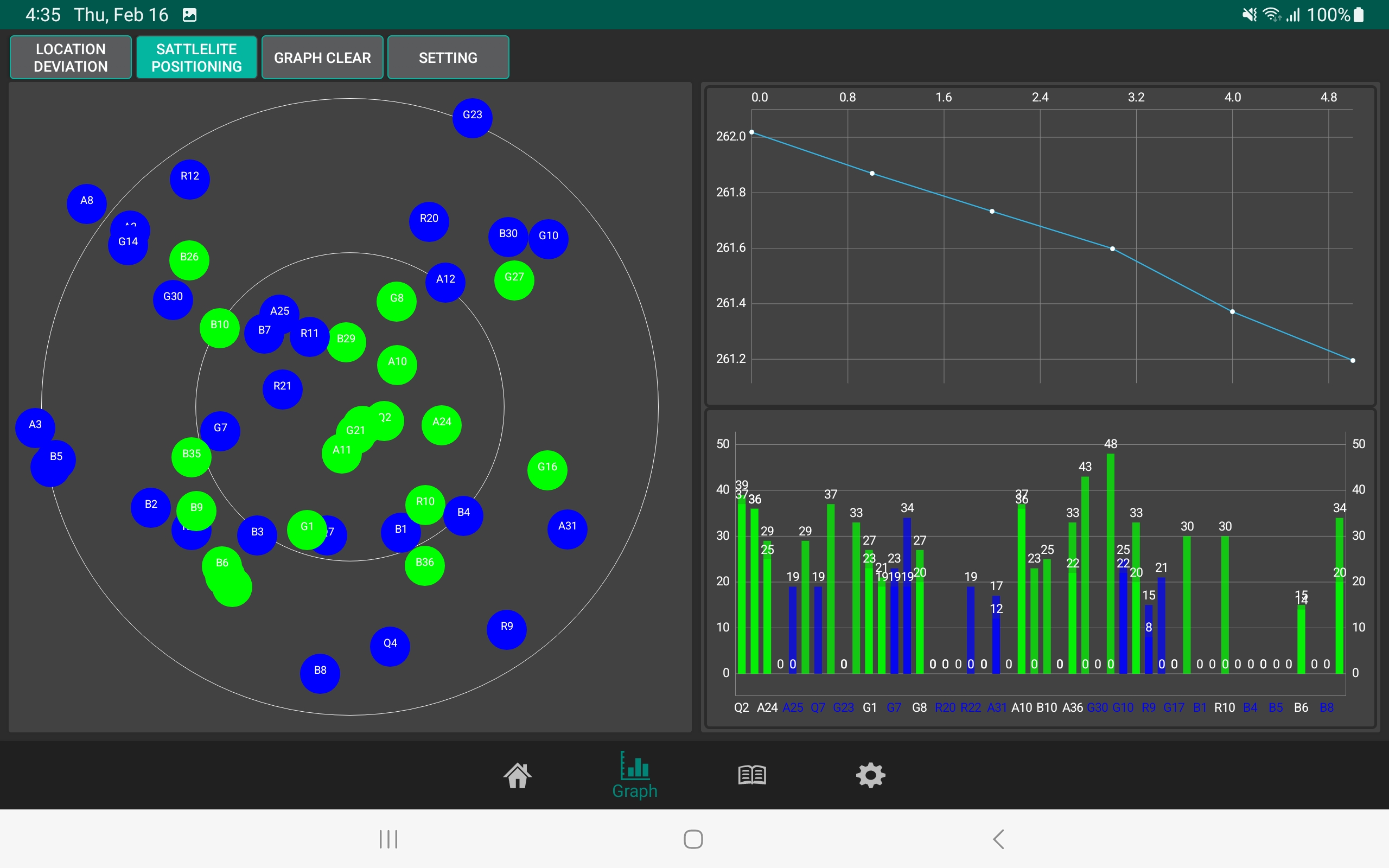This screenshot has width=1389, height=868.
Task: Tap the Android back arrow
Action: click(999, 839)
